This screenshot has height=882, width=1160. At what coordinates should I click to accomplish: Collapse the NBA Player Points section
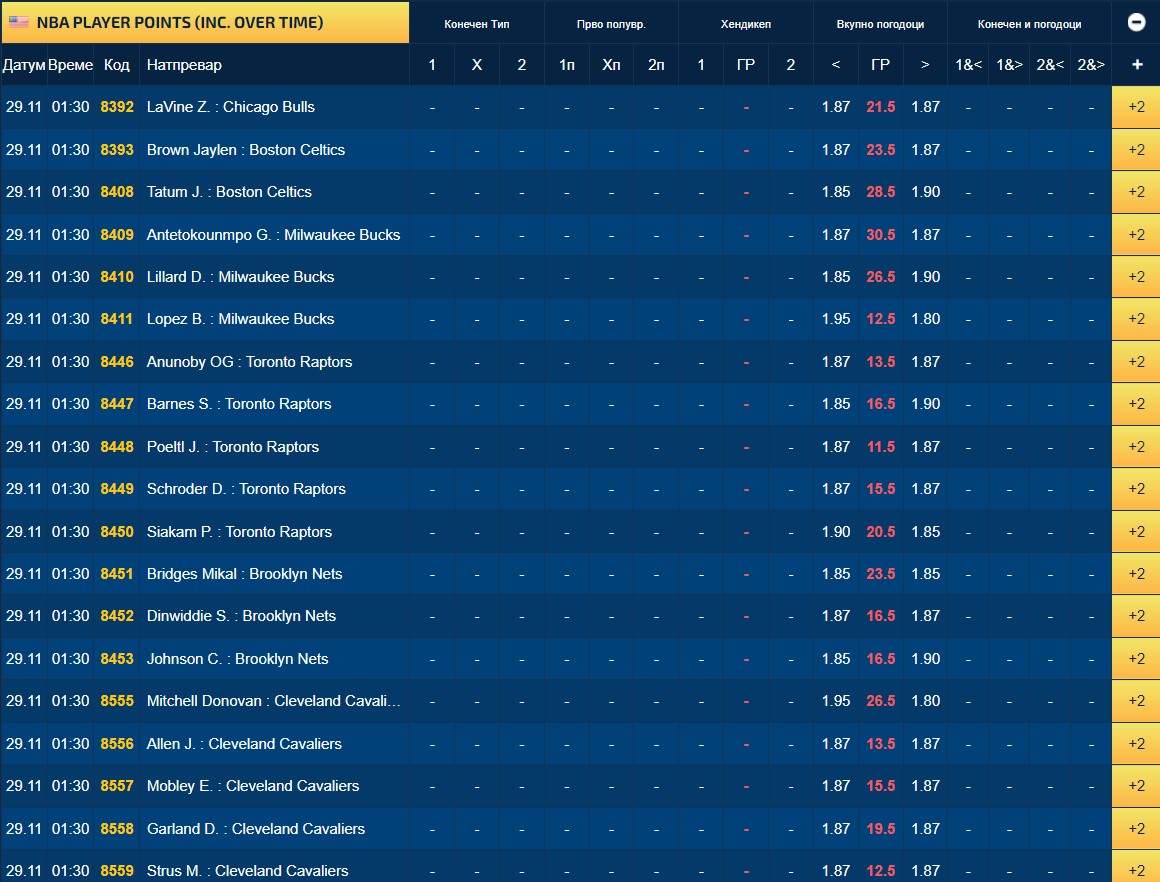pyautogui.click(x=1136, y=22)
